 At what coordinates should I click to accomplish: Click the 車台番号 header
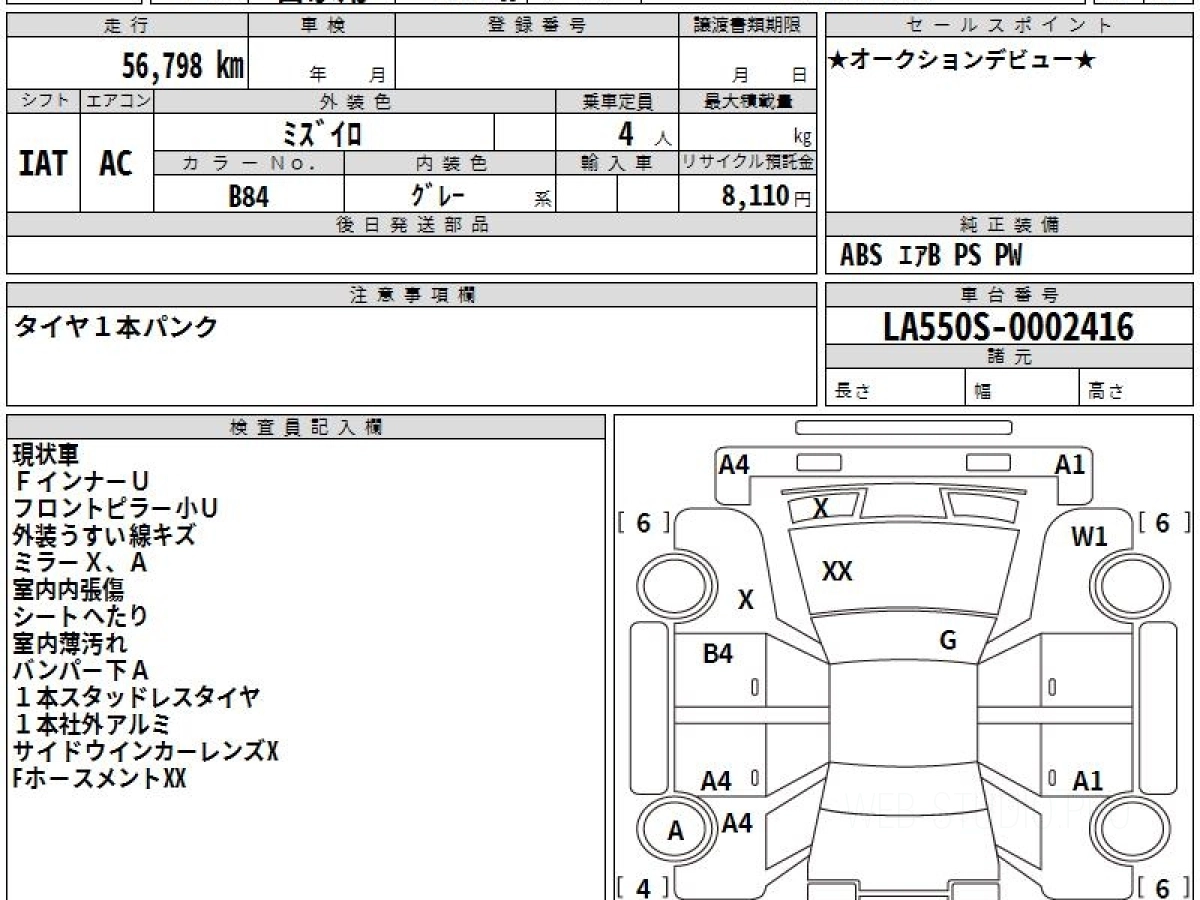(1009, 295)
